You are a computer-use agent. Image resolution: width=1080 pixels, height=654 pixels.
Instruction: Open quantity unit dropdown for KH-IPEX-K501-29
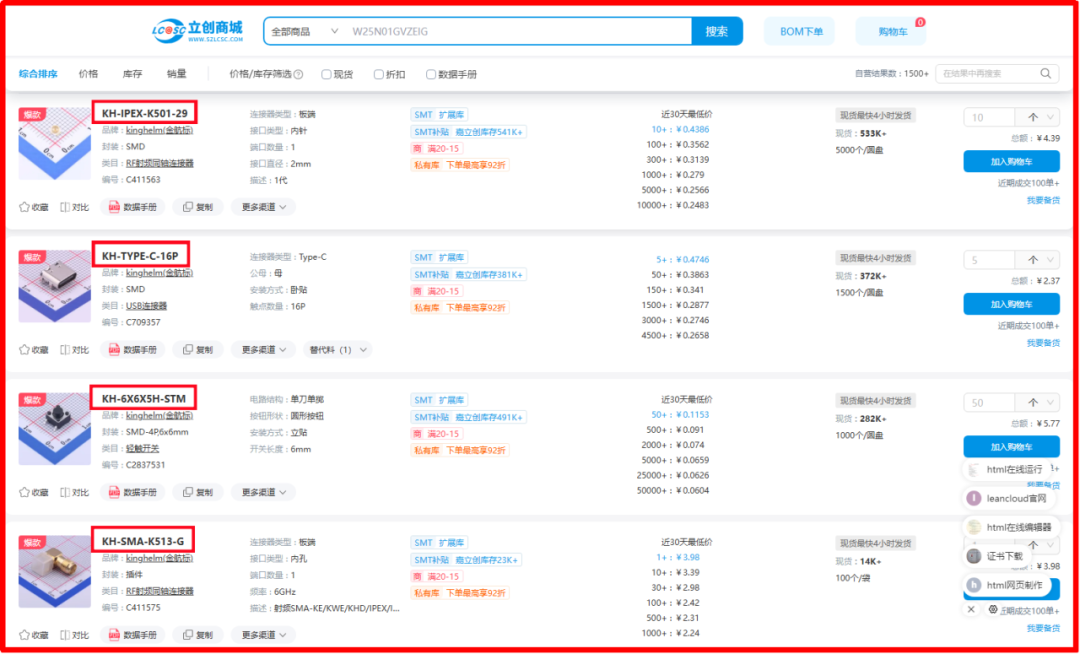pos(1037,118)
